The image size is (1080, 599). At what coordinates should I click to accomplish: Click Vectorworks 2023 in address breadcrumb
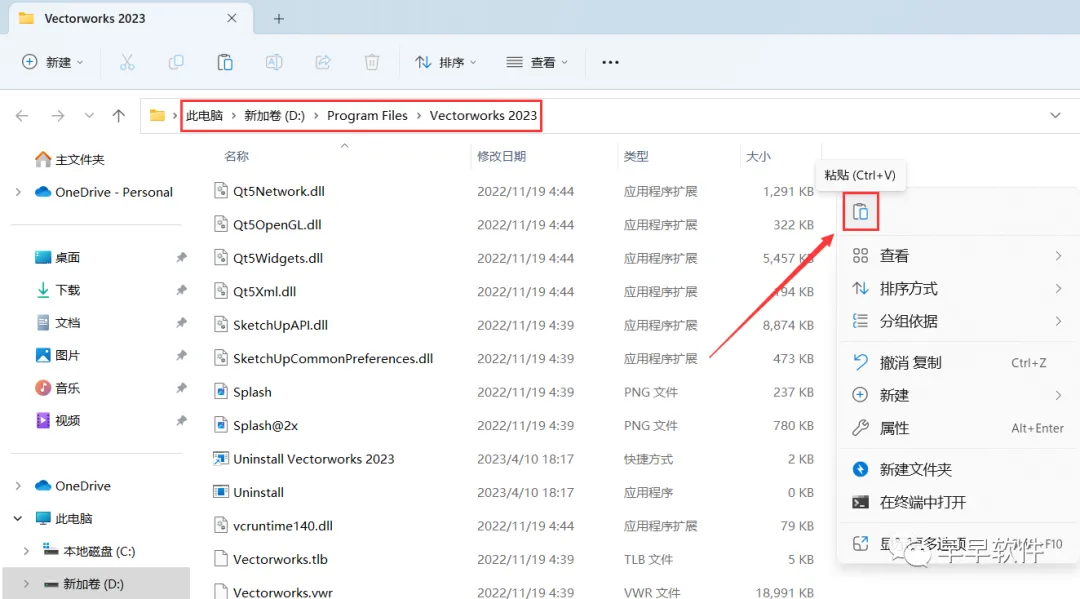483,116
